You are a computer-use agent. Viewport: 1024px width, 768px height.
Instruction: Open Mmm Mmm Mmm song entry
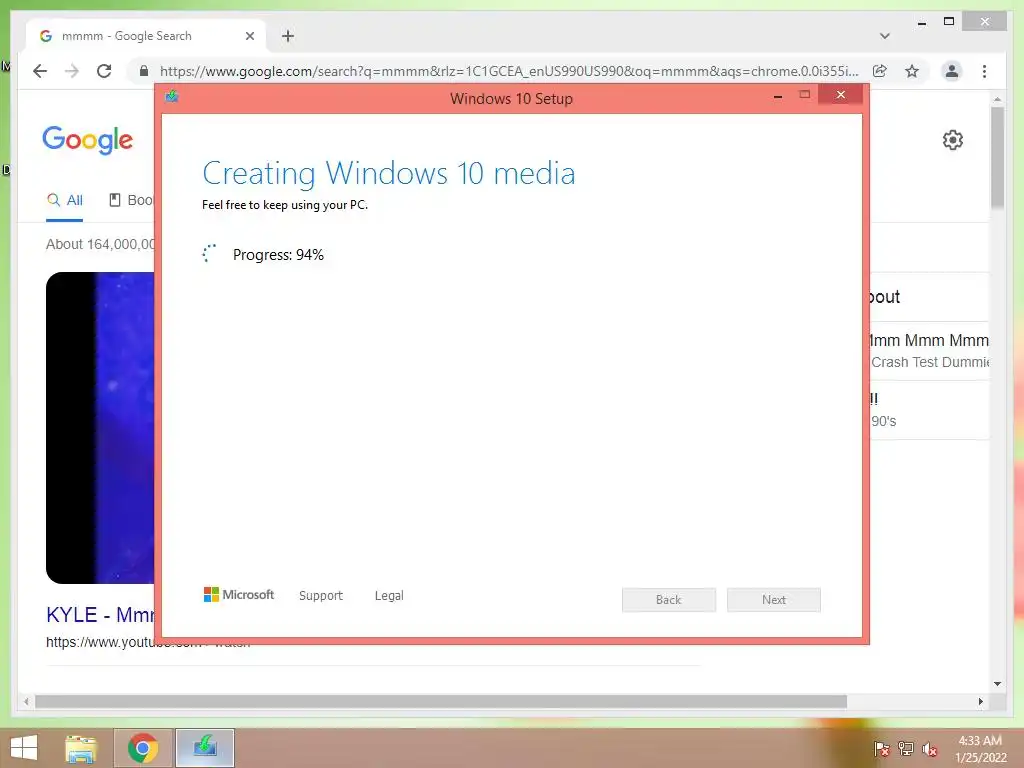929,340
